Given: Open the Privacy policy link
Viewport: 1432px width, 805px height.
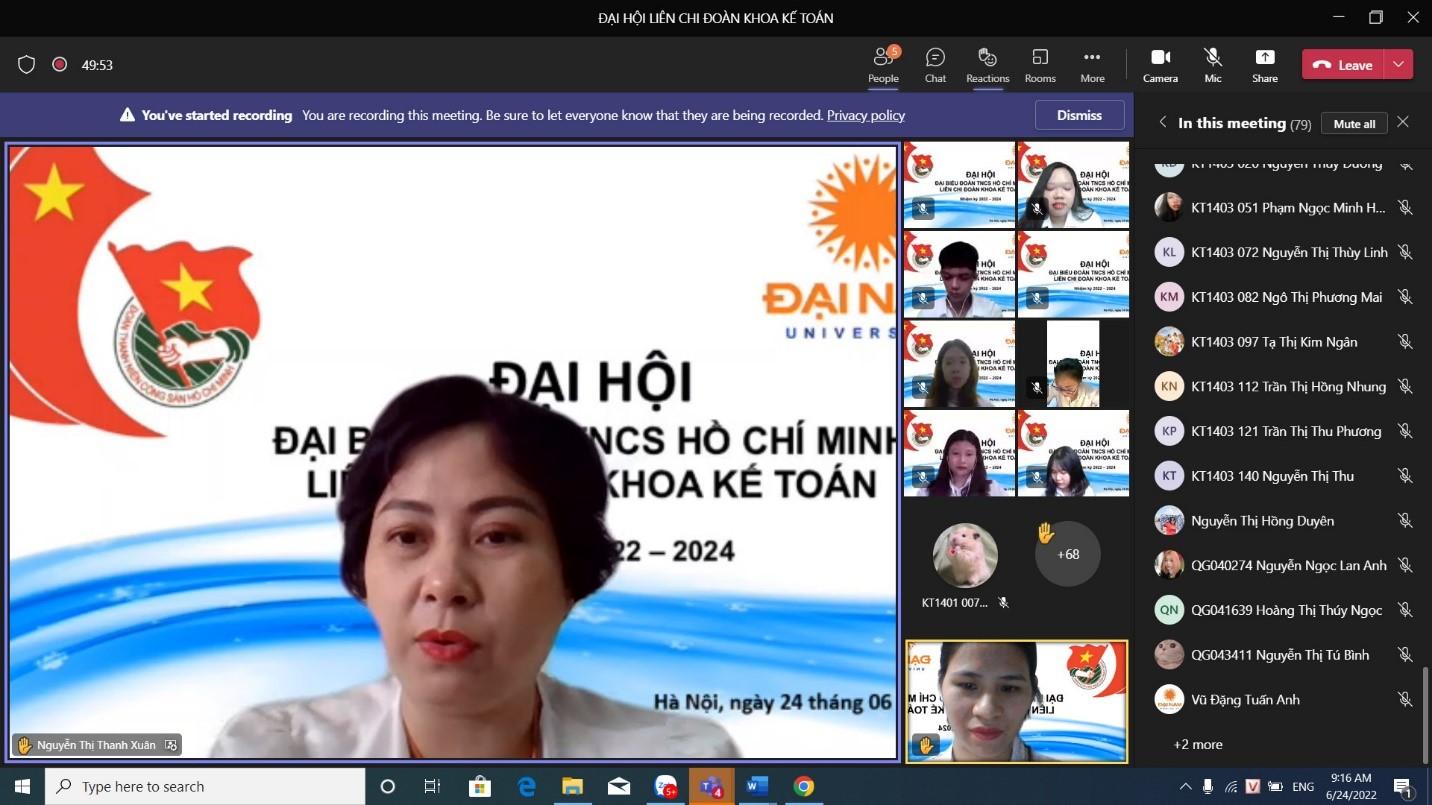Looking at the screenshot, I should pyautogui.click(x=866, y=115).
